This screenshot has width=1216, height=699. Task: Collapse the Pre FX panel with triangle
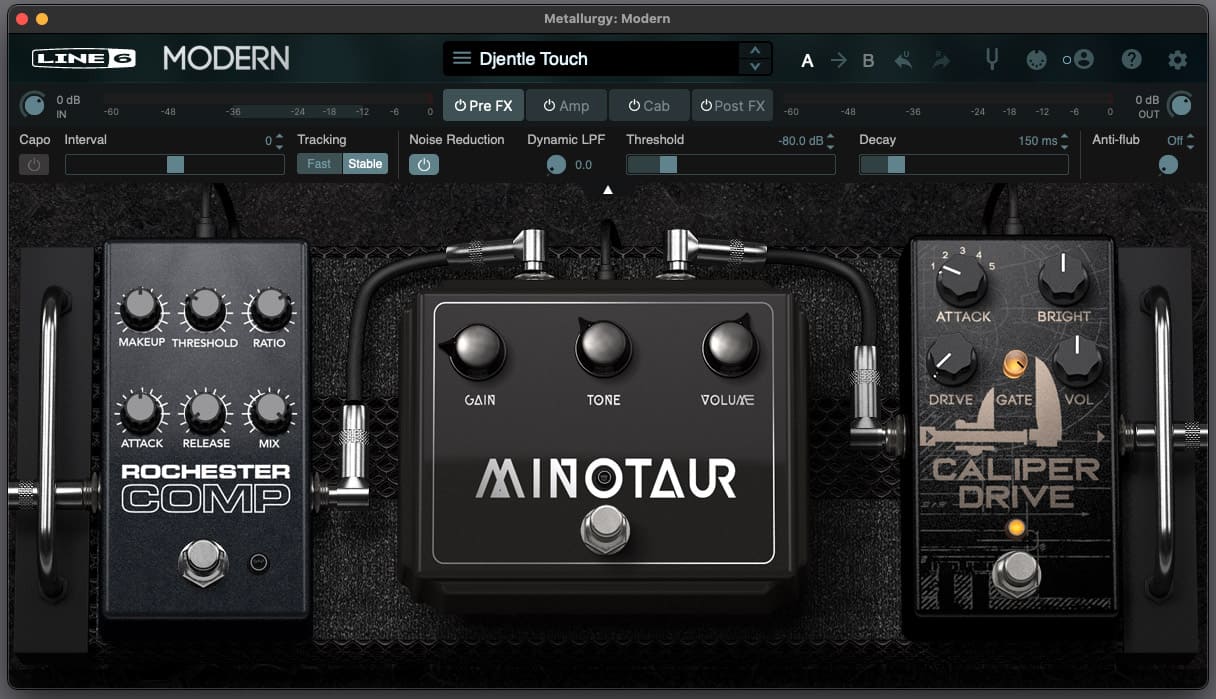(607, 189)
